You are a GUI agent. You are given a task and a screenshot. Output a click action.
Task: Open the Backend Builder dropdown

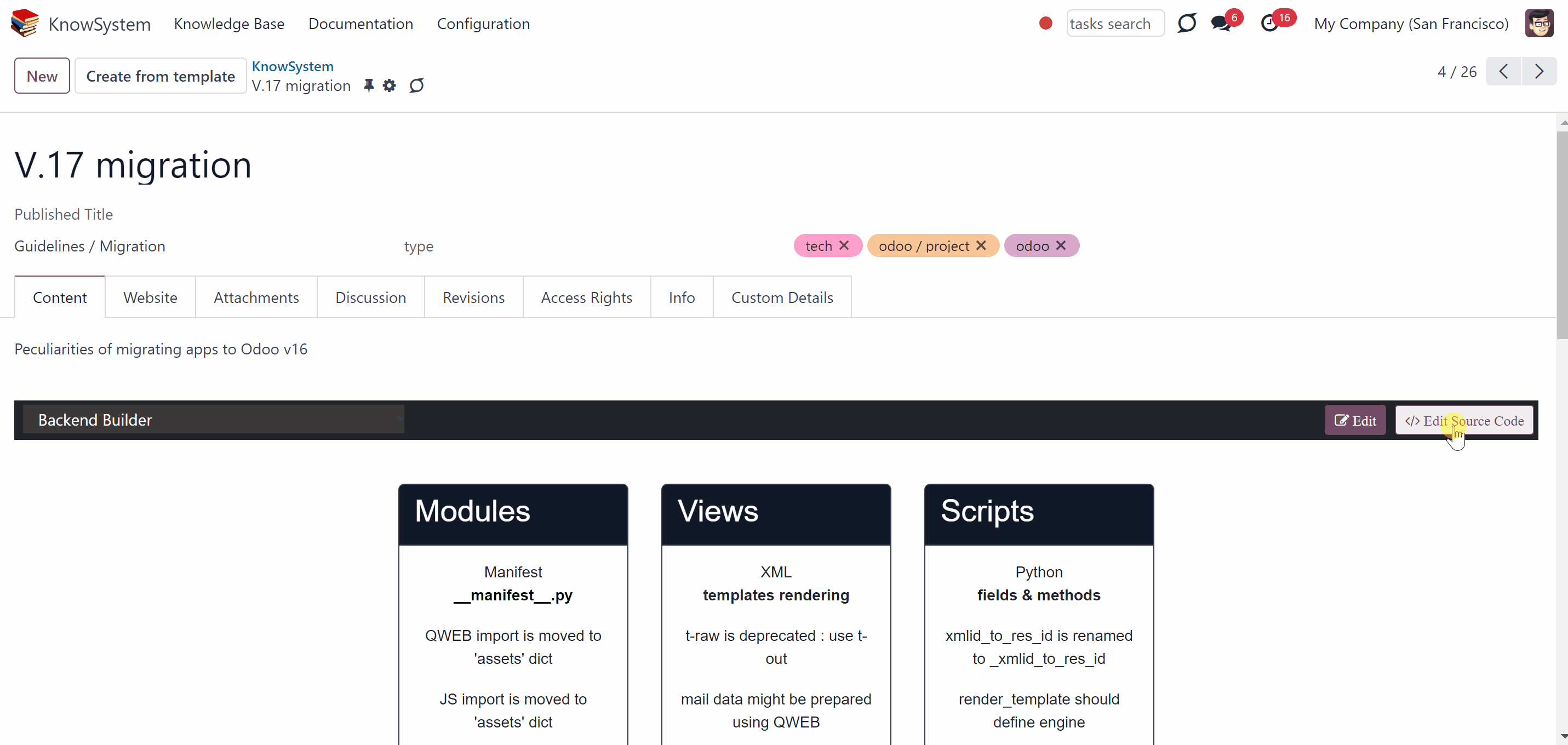coord(214,420)
